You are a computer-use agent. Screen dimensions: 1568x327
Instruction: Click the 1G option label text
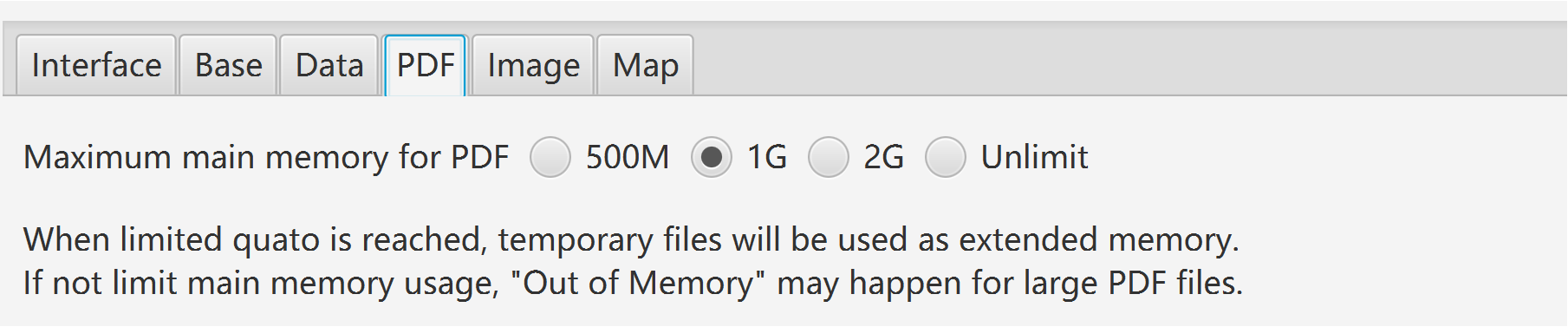[x=767, y=157]
